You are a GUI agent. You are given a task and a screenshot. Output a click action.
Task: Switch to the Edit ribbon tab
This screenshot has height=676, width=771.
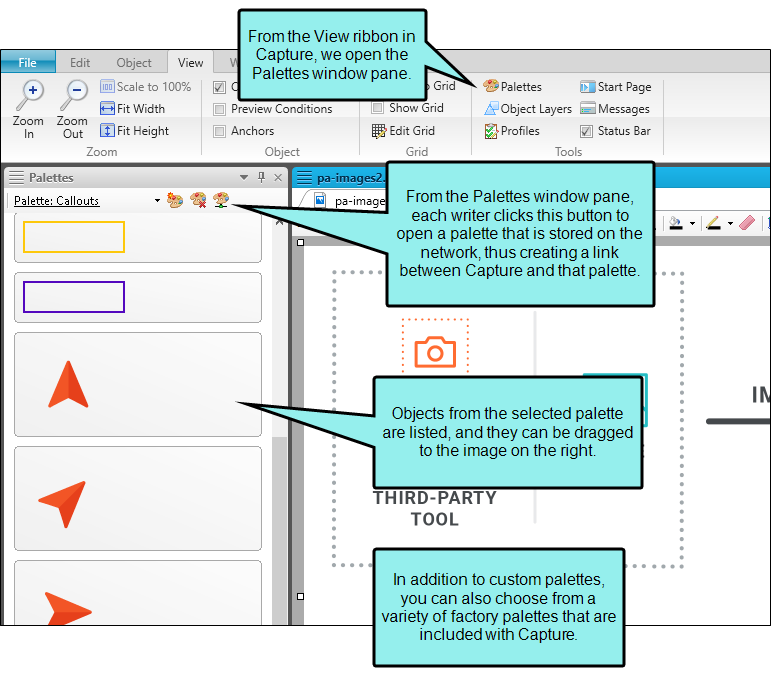pos(80,62)
